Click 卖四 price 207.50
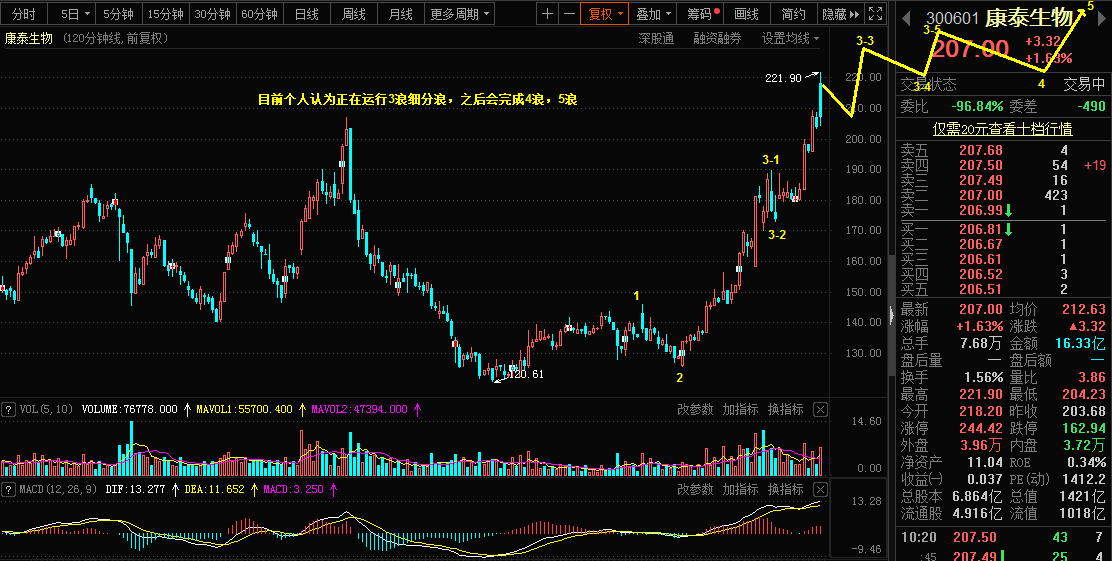Viewport: 1112px width, 561px height. tap(981, 165)
